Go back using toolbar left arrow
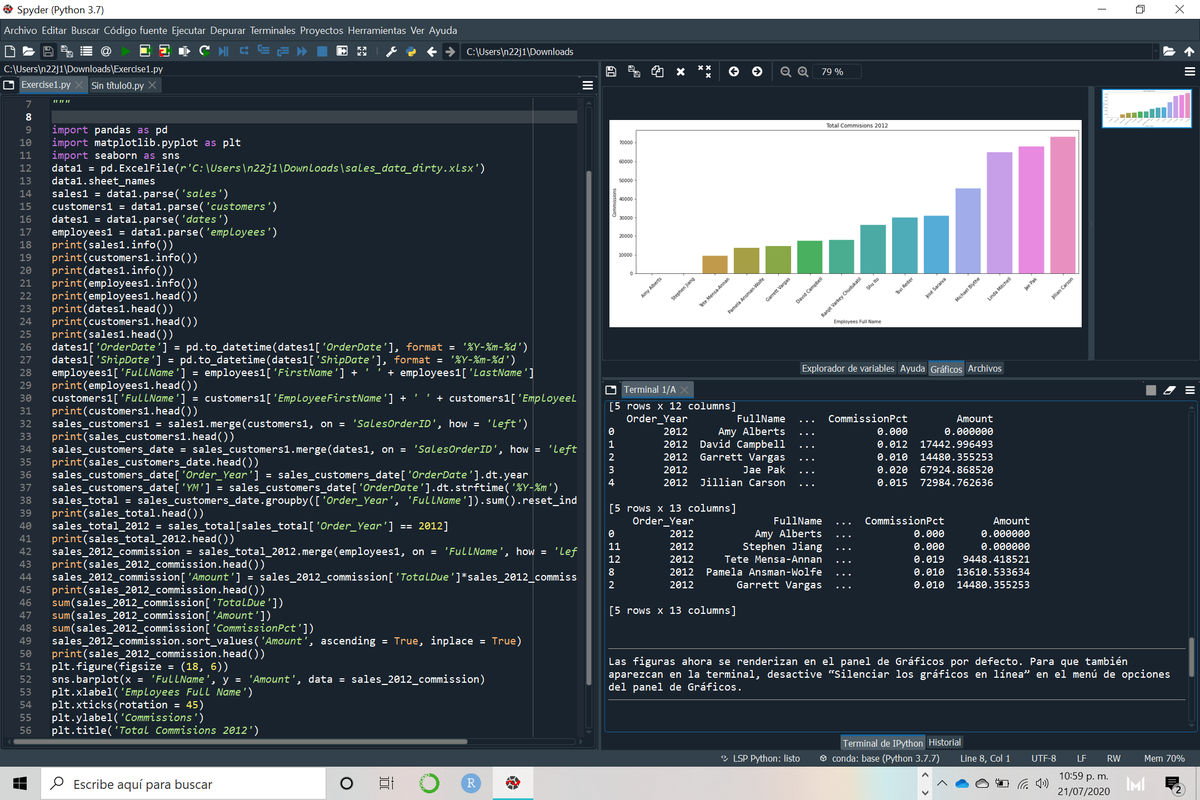 point(431,51)
